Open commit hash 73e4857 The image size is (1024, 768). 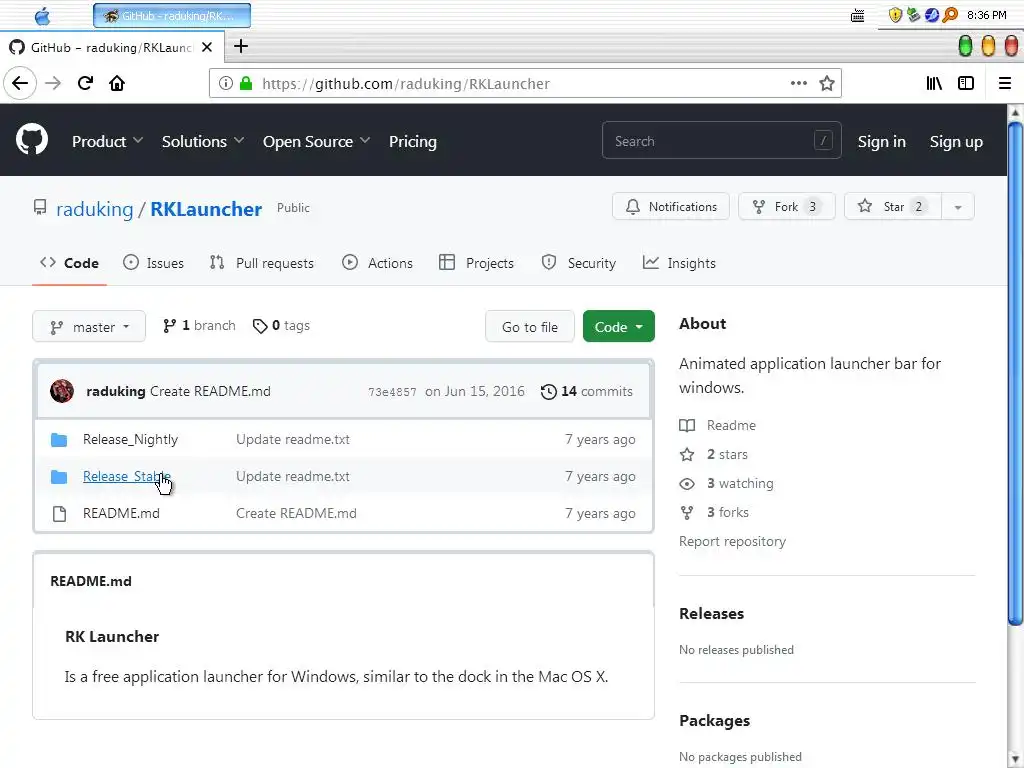click(x=392, y=392)
